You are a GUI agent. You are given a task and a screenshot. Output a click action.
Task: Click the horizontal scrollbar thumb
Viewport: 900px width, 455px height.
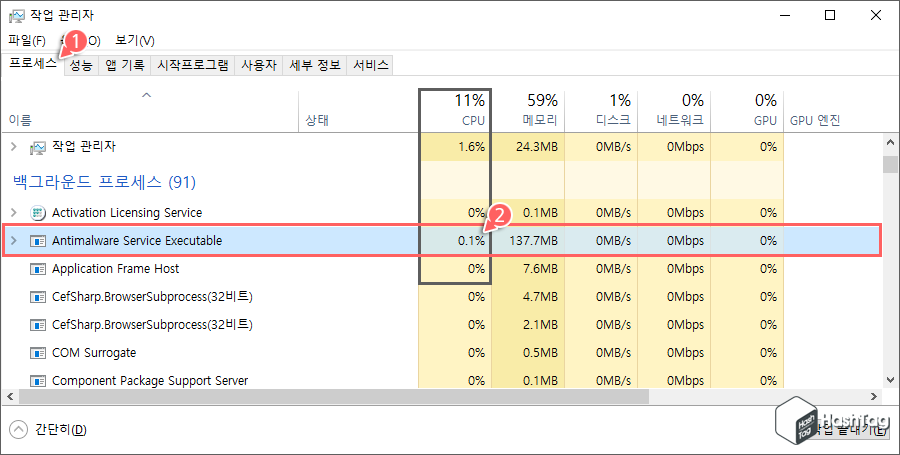[x=333, y=396]
